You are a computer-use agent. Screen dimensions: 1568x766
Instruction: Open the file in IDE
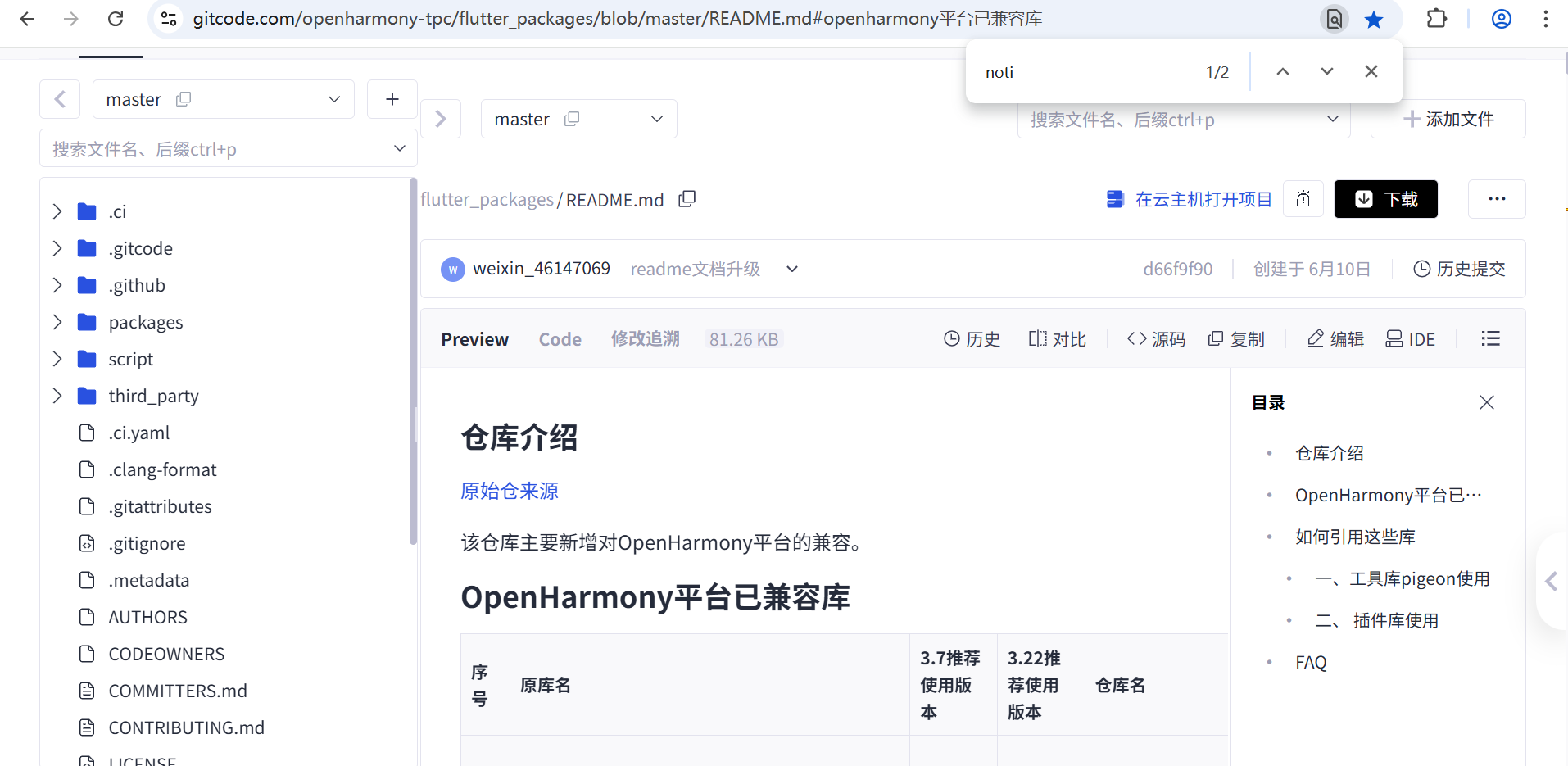[x=1411, y=339]
